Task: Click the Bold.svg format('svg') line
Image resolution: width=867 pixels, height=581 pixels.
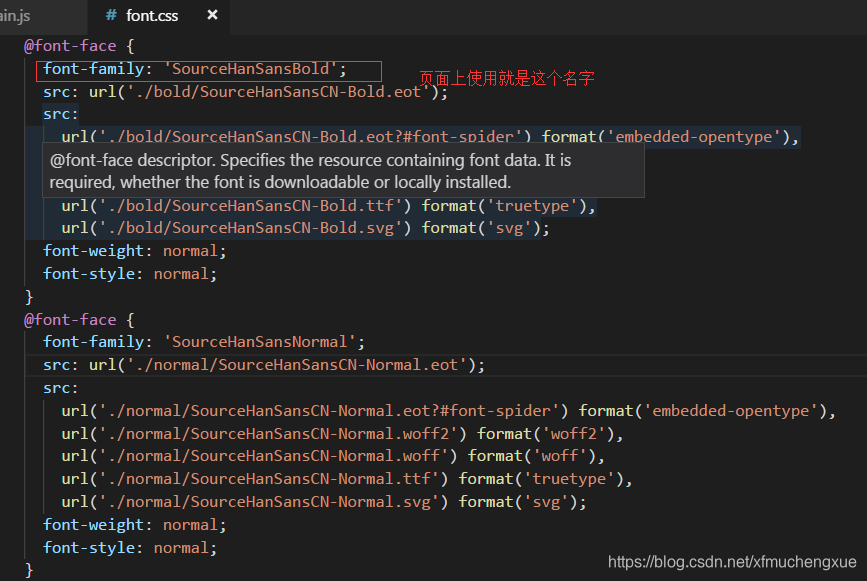Action: 305,228
